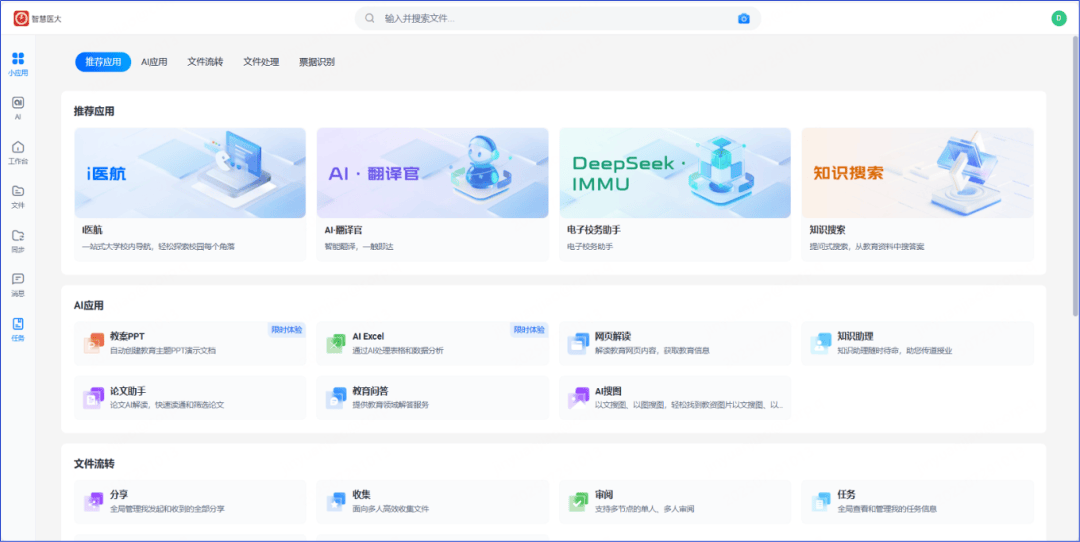Screen dimensions: 1080x542
Task: Open the 小应用 sidebar icon
Action: 18,60
